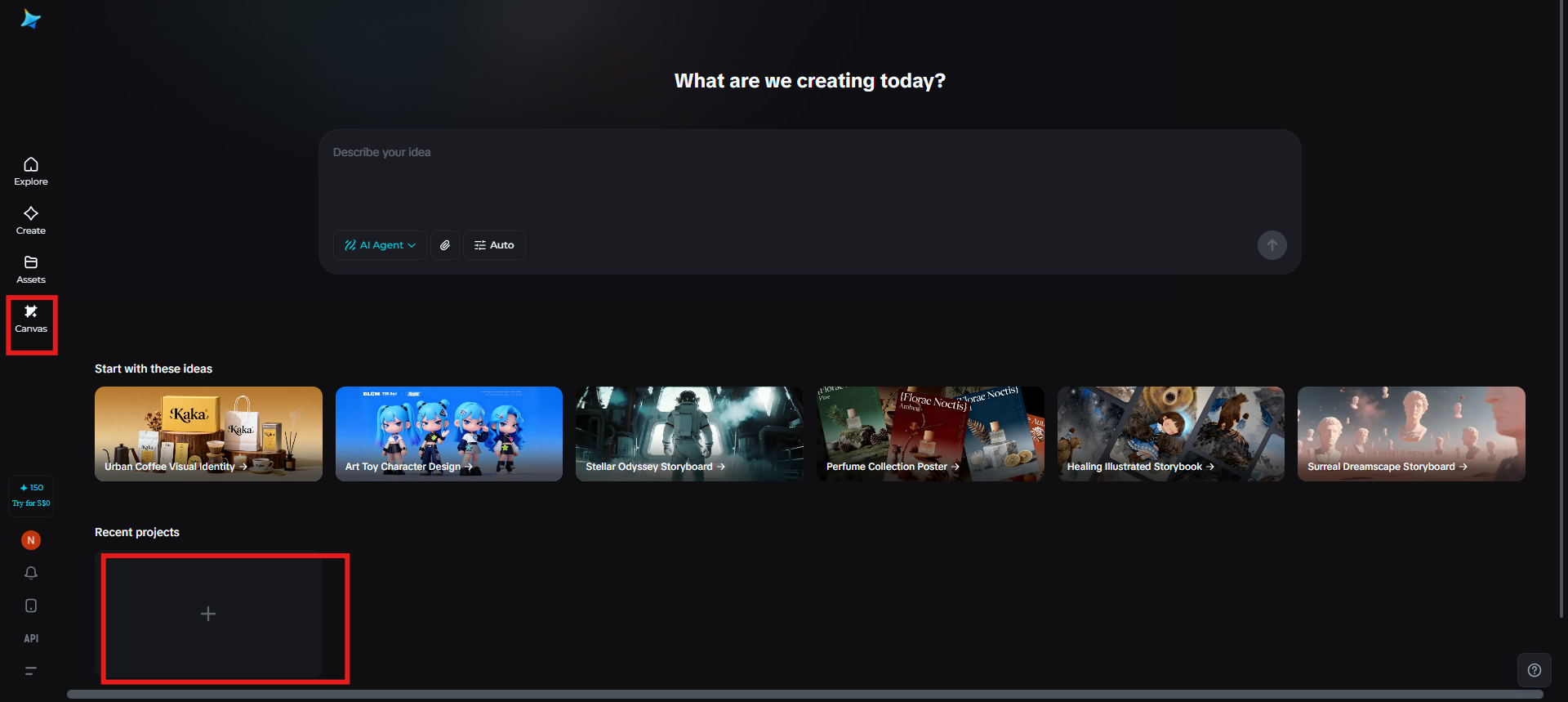Screen dimensions: 1568x702
Task: Click the send arrow button
Action: click(1272, 245)
